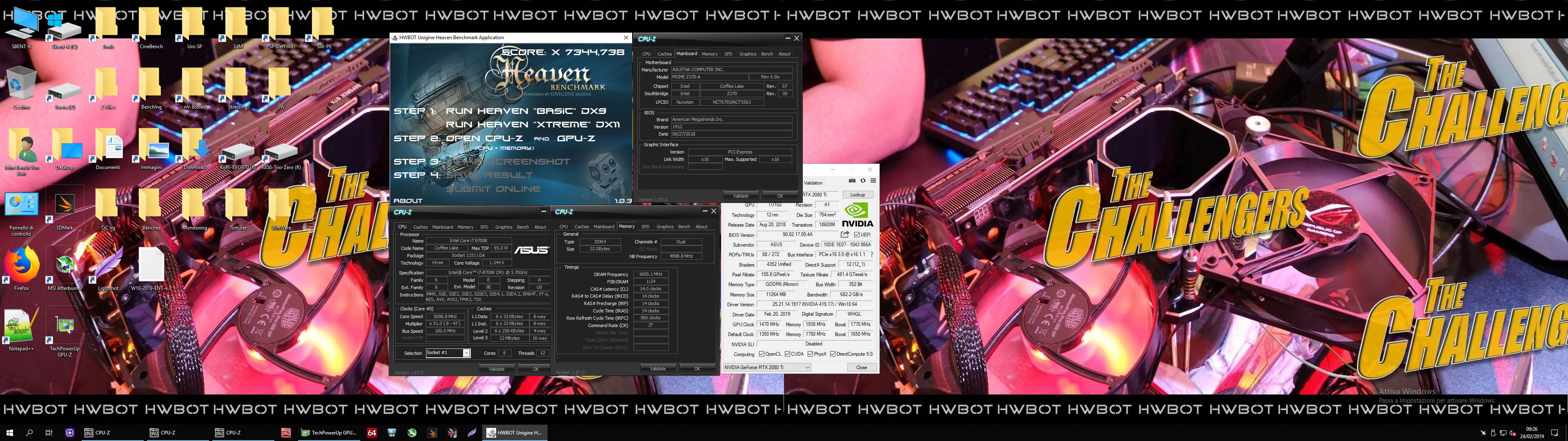Click the red ROG CPU-Z taskbar icon
1568x441 pixels.
pos(286,433)
